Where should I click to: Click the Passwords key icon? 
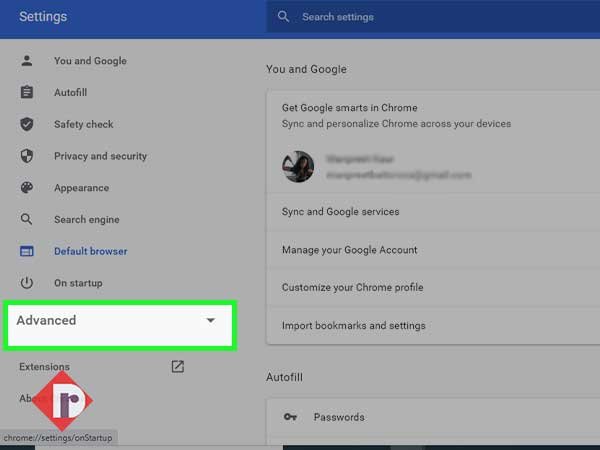290,417
